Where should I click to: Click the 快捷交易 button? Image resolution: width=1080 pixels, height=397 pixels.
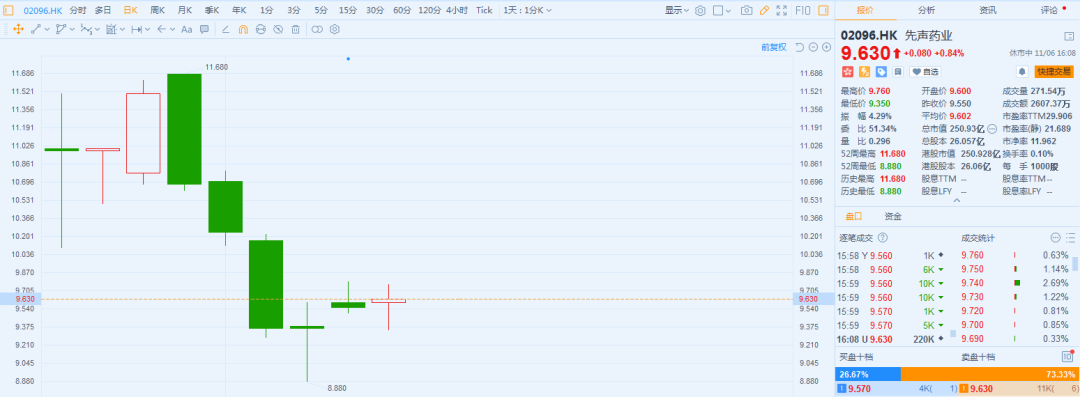[1054, 72]
